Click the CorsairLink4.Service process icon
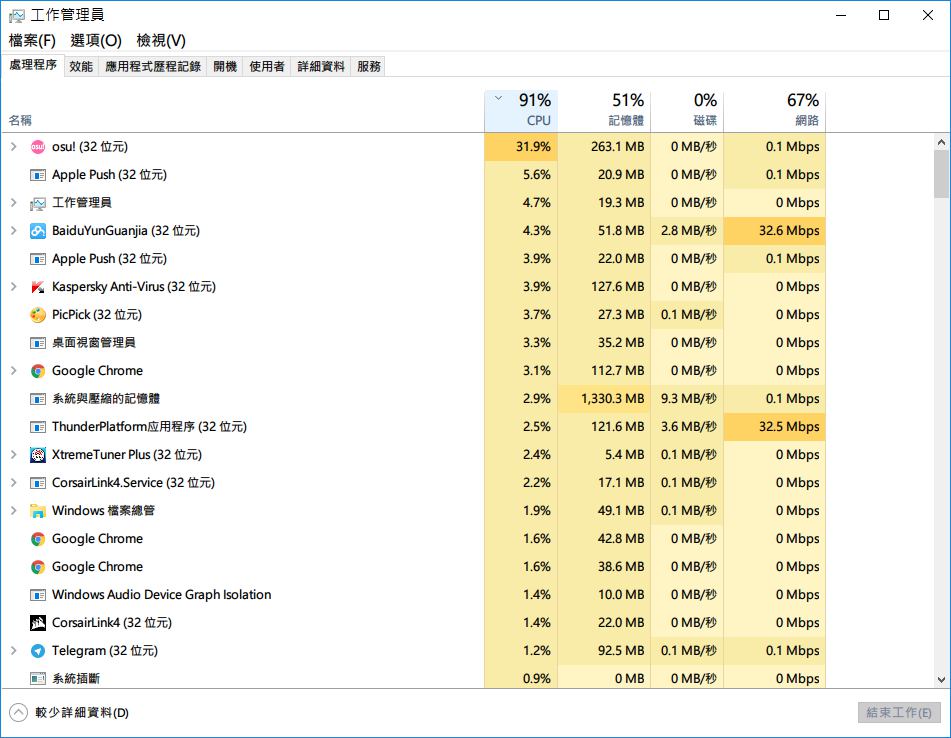The image size is (951, 738). pyautogui.click(x=38, y=483)
